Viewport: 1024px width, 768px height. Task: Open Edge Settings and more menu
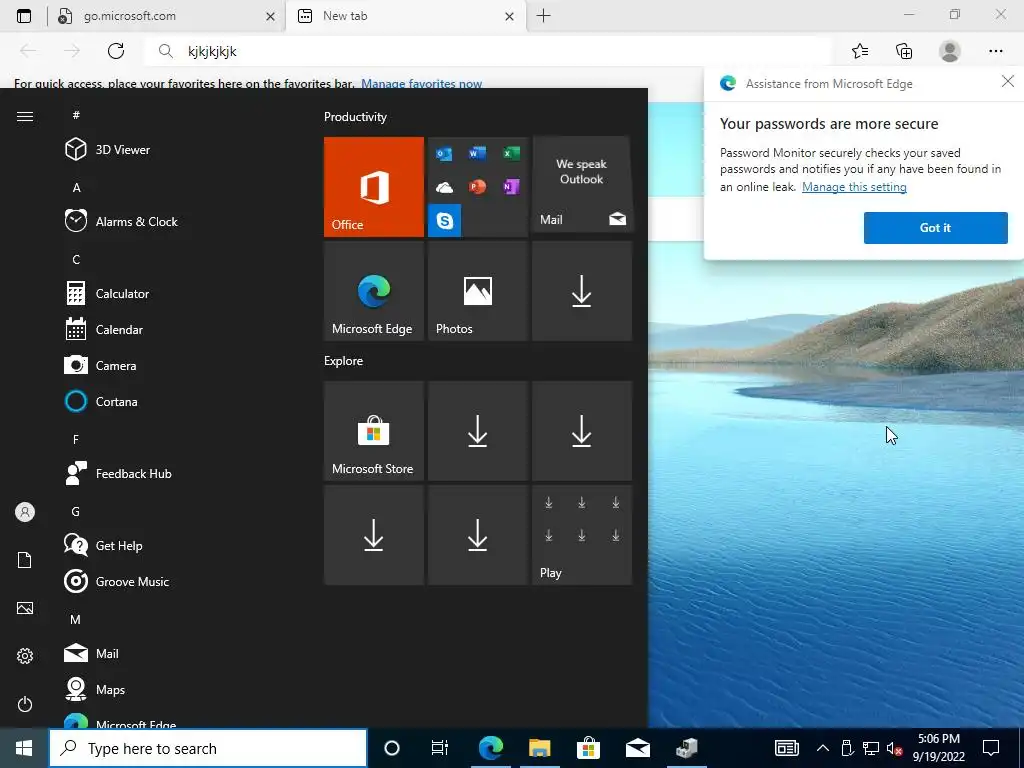pos(995,51)
